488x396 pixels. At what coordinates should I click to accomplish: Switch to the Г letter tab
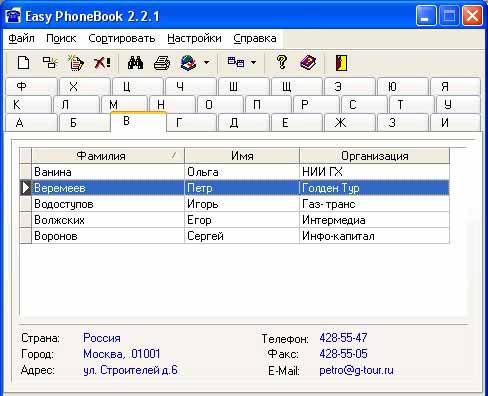(191, 123)
